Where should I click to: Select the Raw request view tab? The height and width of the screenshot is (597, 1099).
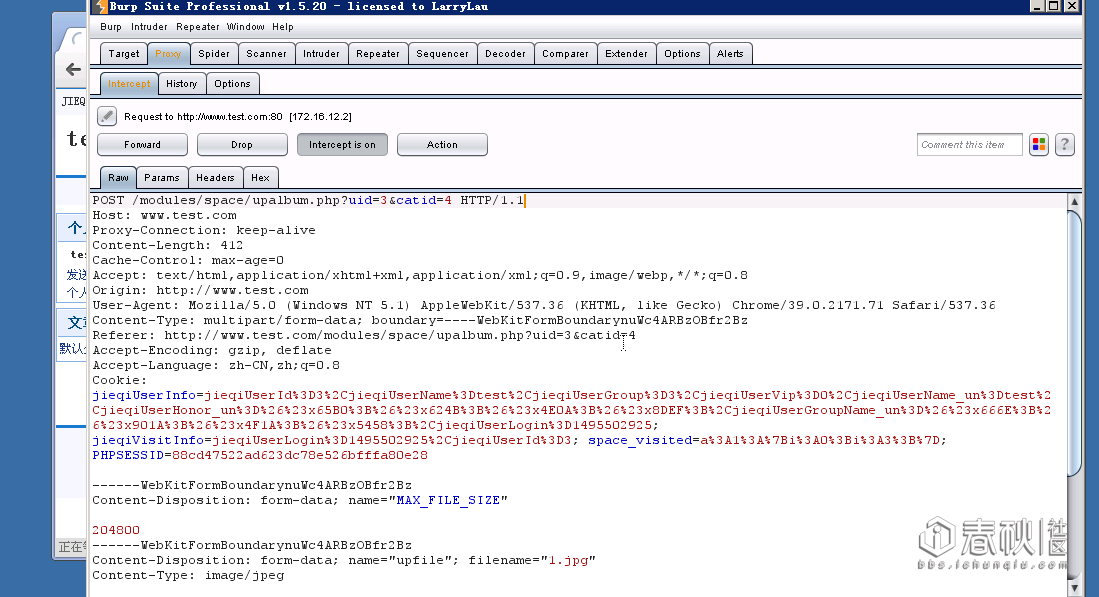point(118,177)
